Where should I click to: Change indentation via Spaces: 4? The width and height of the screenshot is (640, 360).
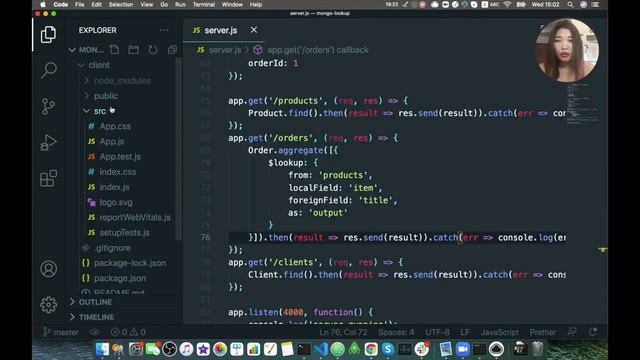click(396, 332)
